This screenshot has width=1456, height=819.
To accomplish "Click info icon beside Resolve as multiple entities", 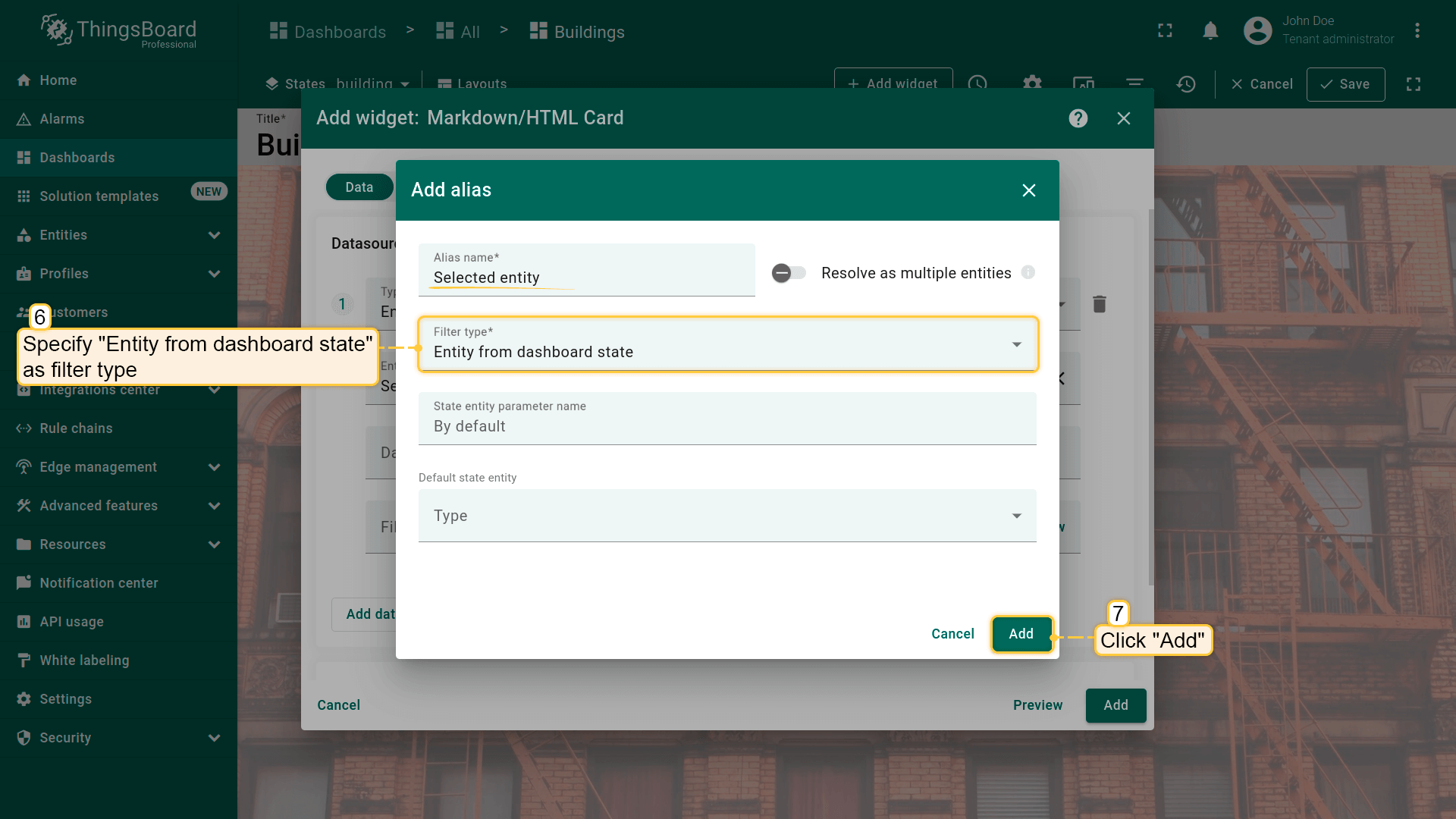I will tap(1028, 272).
